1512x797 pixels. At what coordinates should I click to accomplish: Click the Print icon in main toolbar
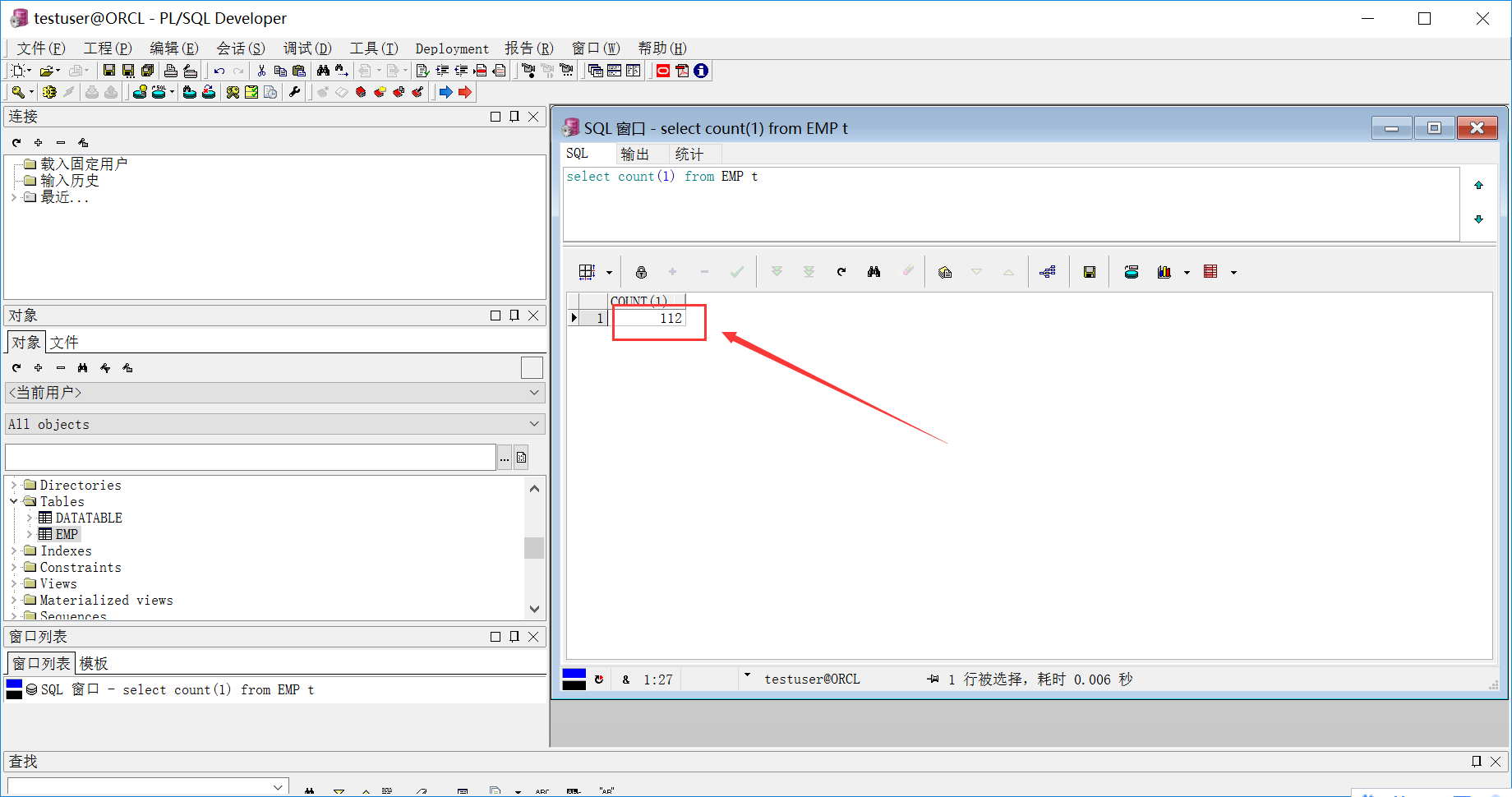171,71
